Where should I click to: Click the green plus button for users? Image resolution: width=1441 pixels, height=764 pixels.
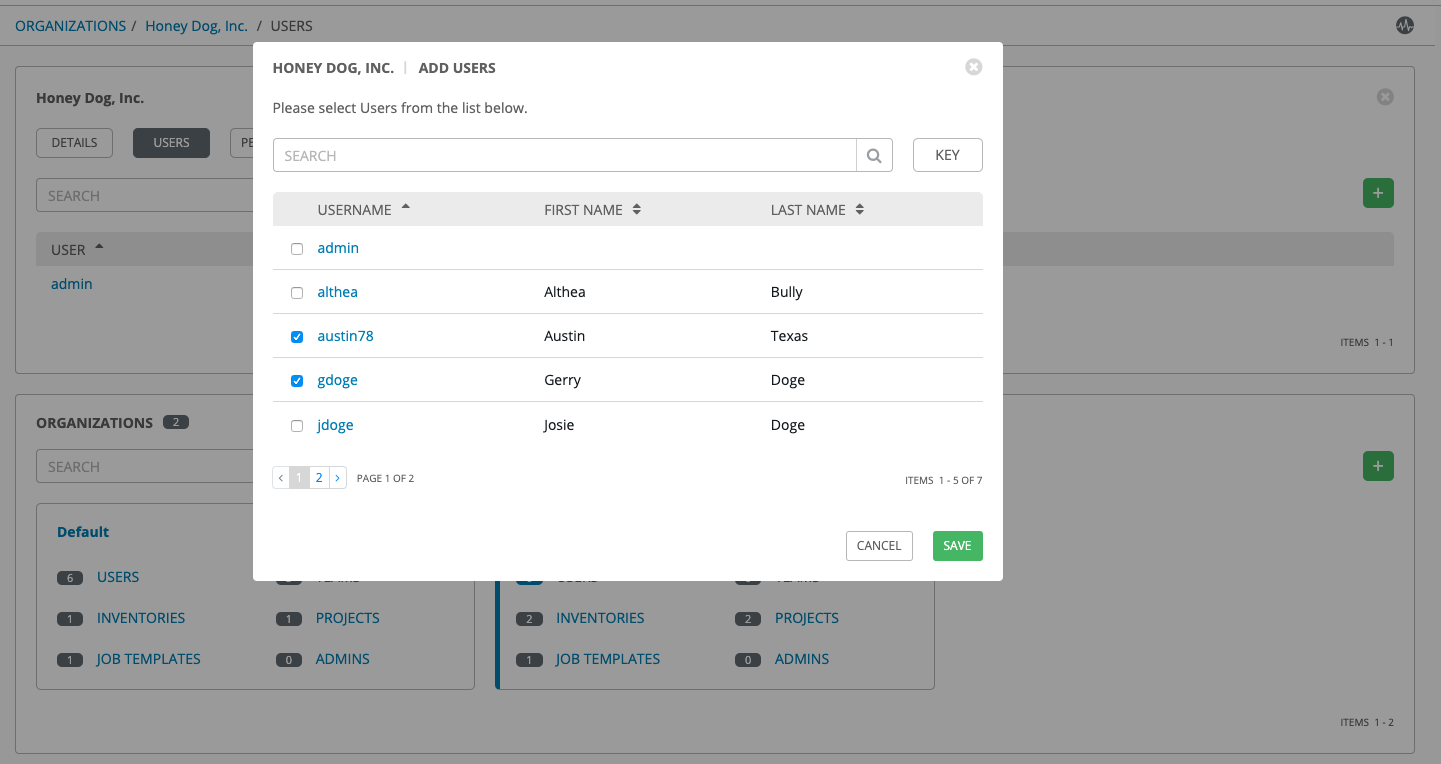(x=1378, y=193)
